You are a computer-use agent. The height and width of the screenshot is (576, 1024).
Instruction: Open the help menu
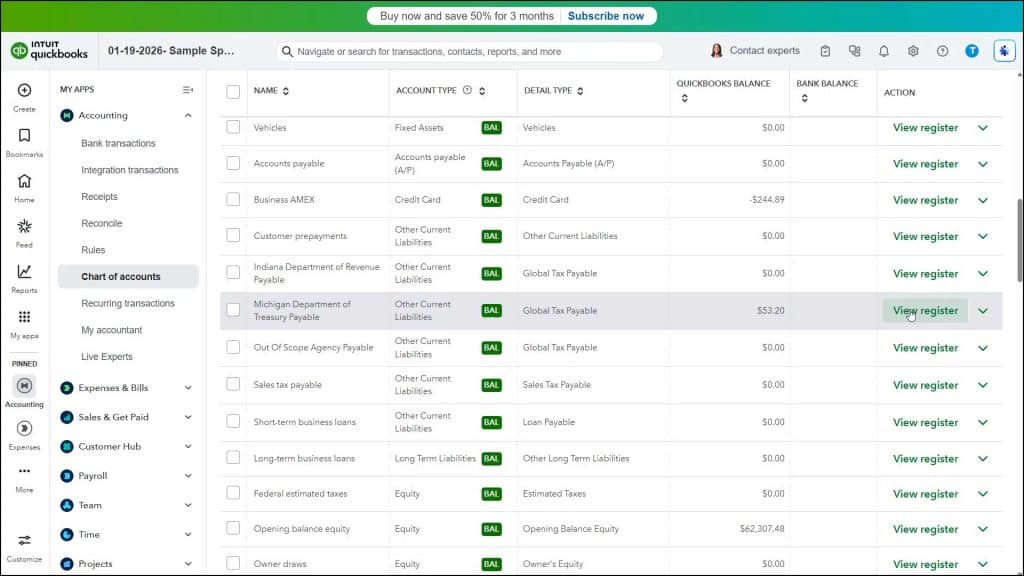[x=941, y=50]
